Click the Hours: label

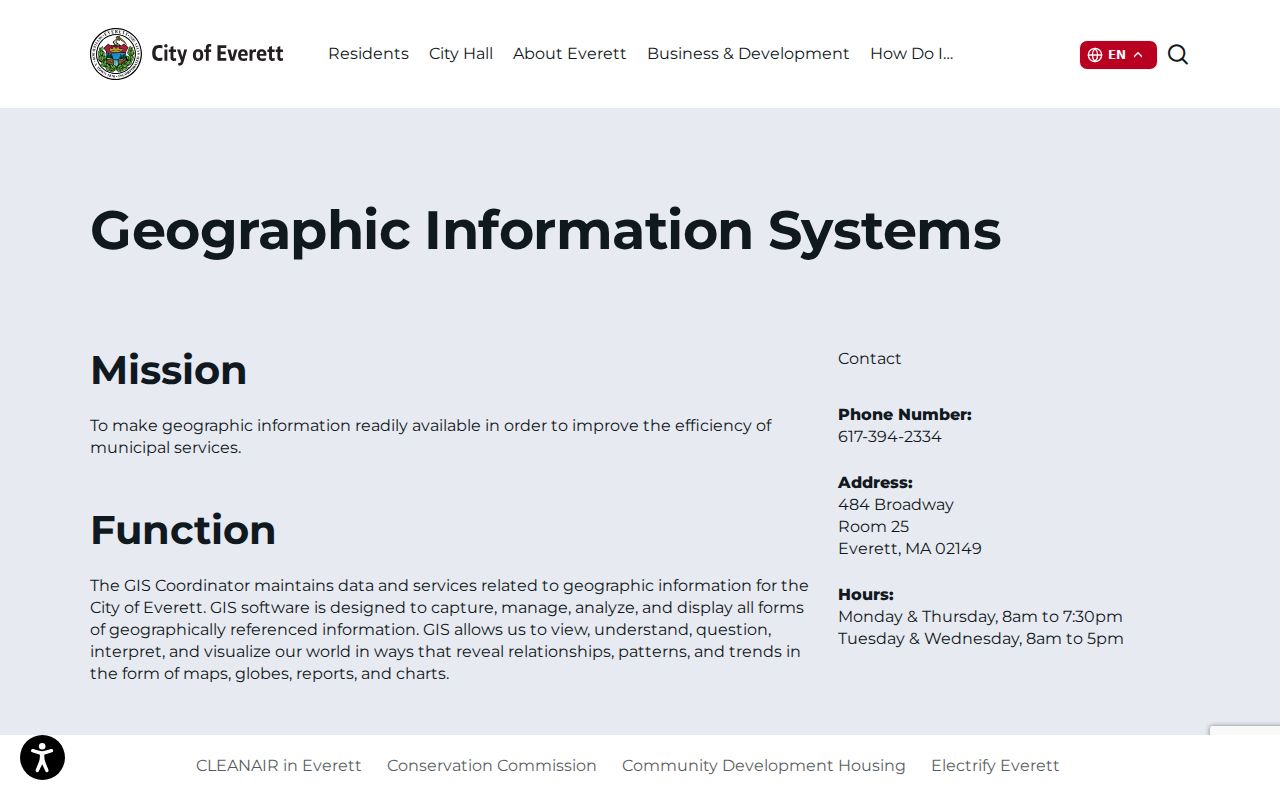click(x=866, y=595)
